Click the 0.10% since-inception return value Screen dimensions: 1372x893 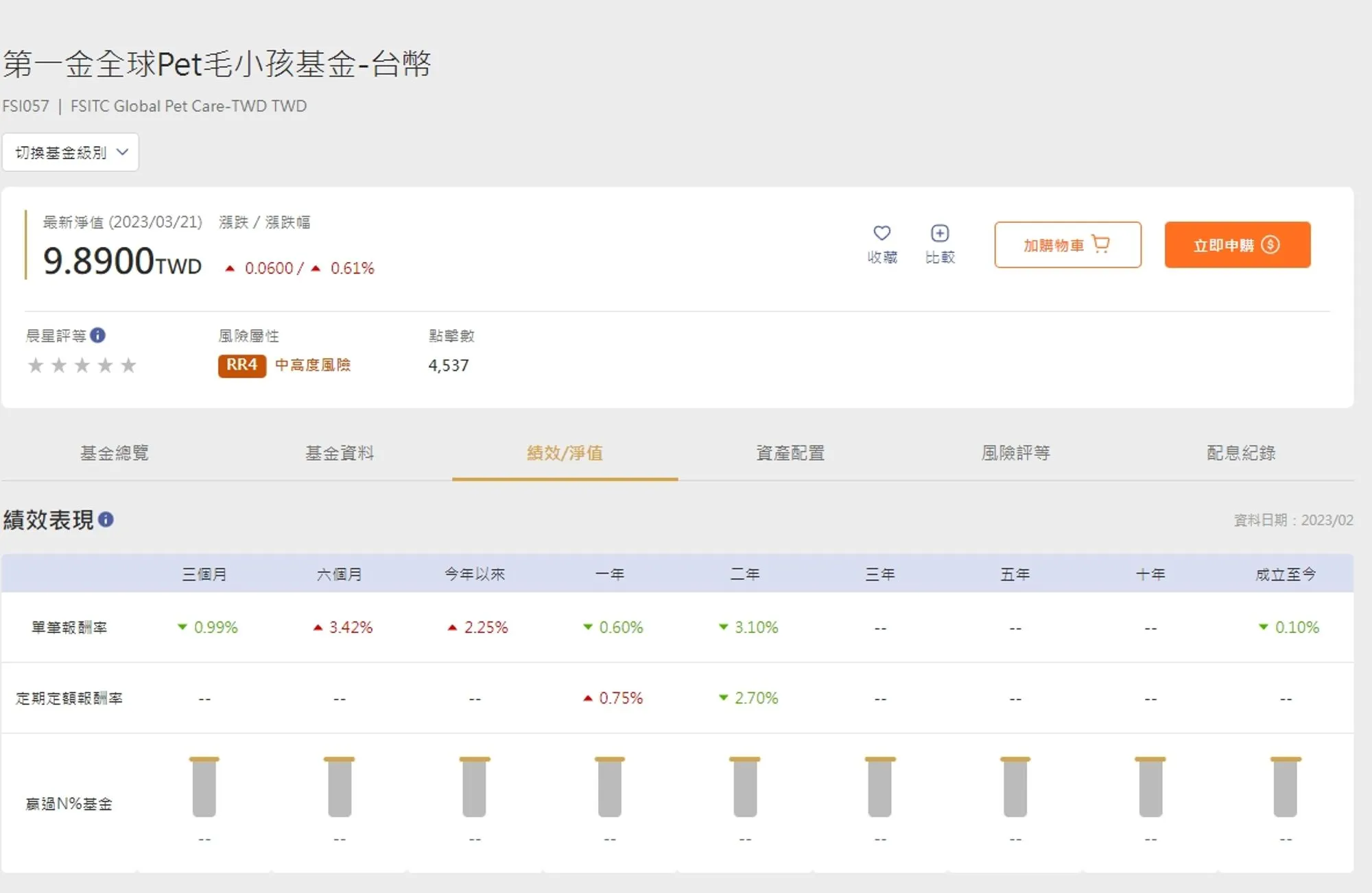point(1297,627)
